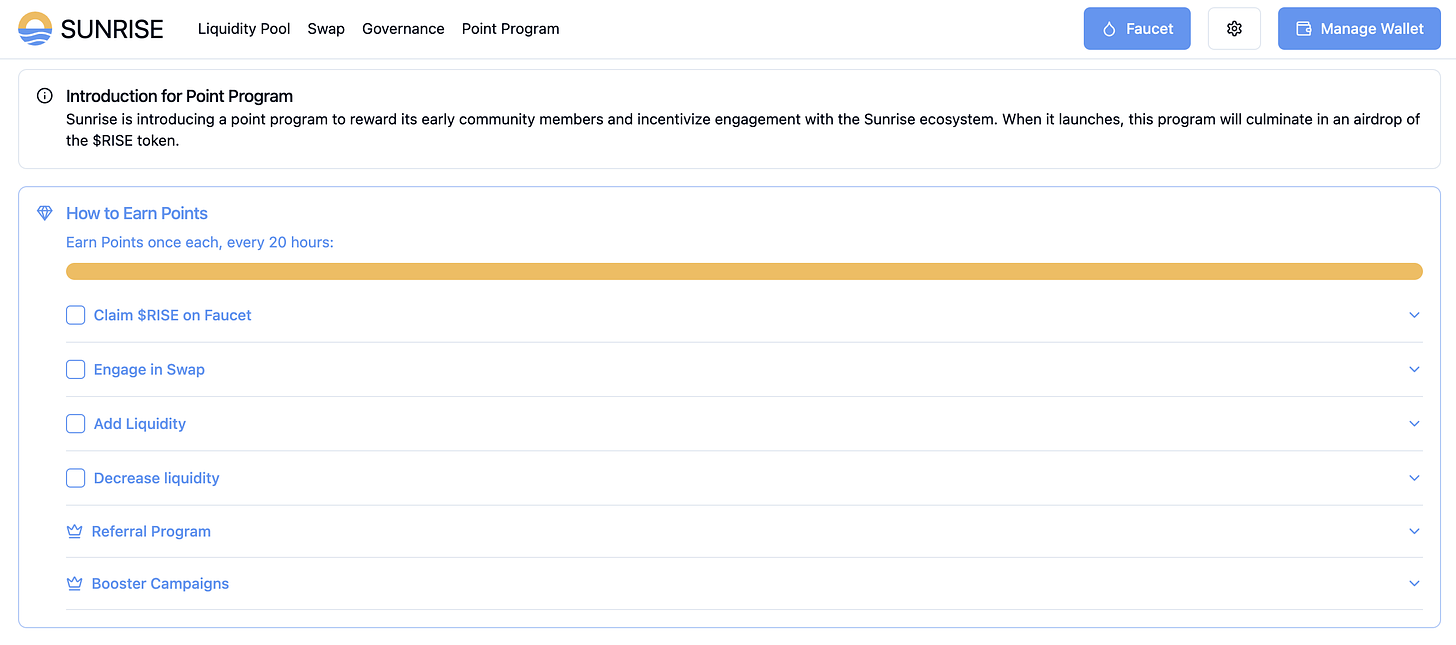Go to the Governance page
Image resolution: width=1456 pixels, height=645 pixels.
(403, 29)
